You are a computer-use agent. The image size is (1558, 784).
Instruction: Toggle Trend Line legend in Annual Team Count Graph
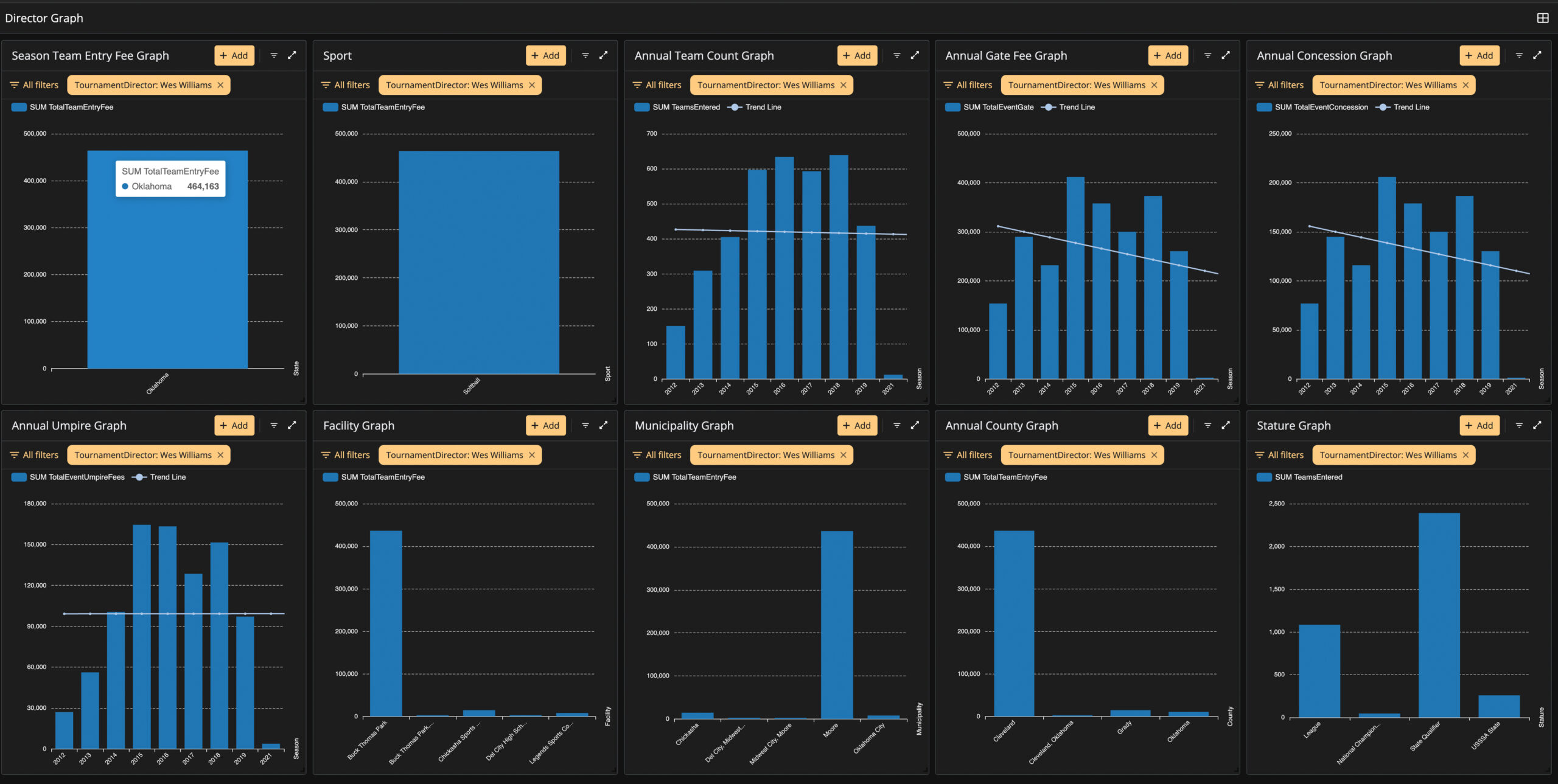[755, 107]
